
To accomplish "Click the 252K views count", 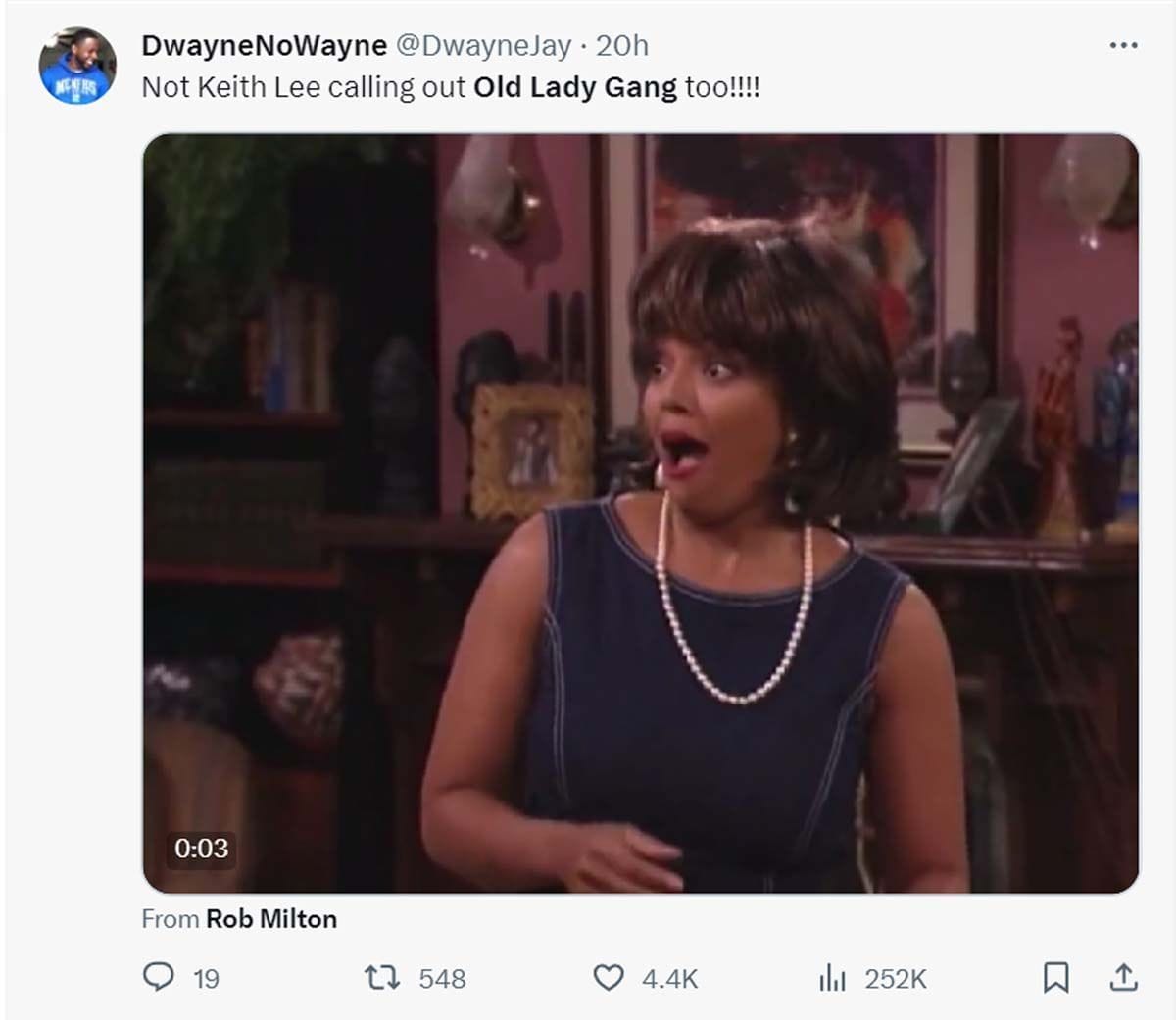I will pos(896,979).
